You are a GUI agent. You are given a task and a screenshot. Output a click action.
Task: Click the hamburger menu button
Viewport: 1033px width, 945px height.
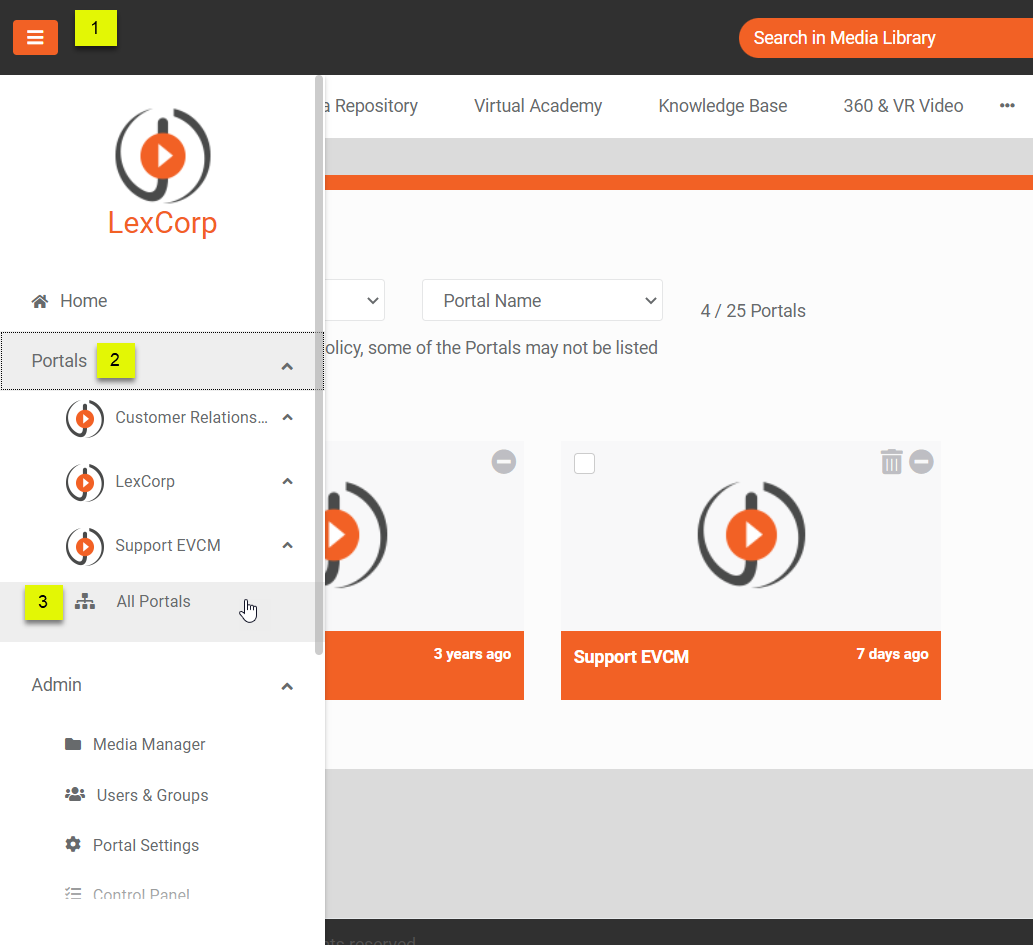tap(35, 38)
